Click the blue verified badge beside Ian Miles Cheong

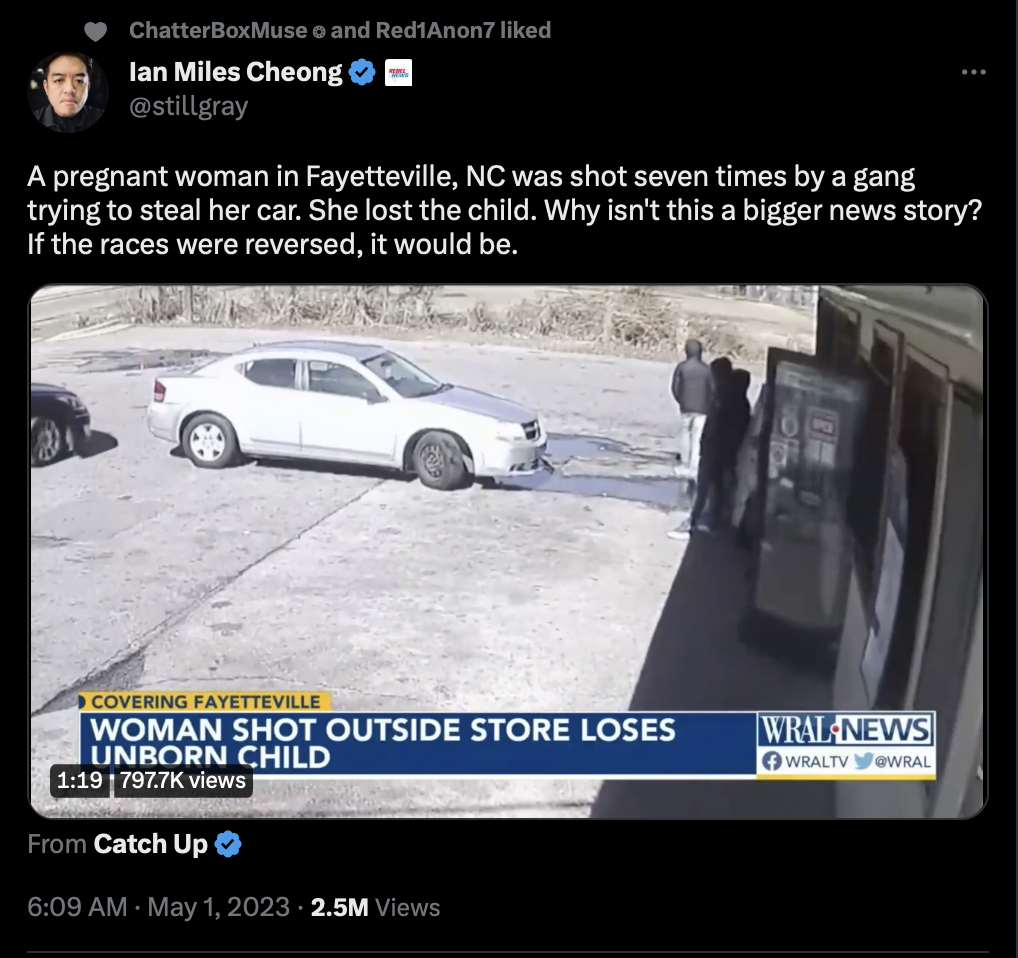(362, 72)
